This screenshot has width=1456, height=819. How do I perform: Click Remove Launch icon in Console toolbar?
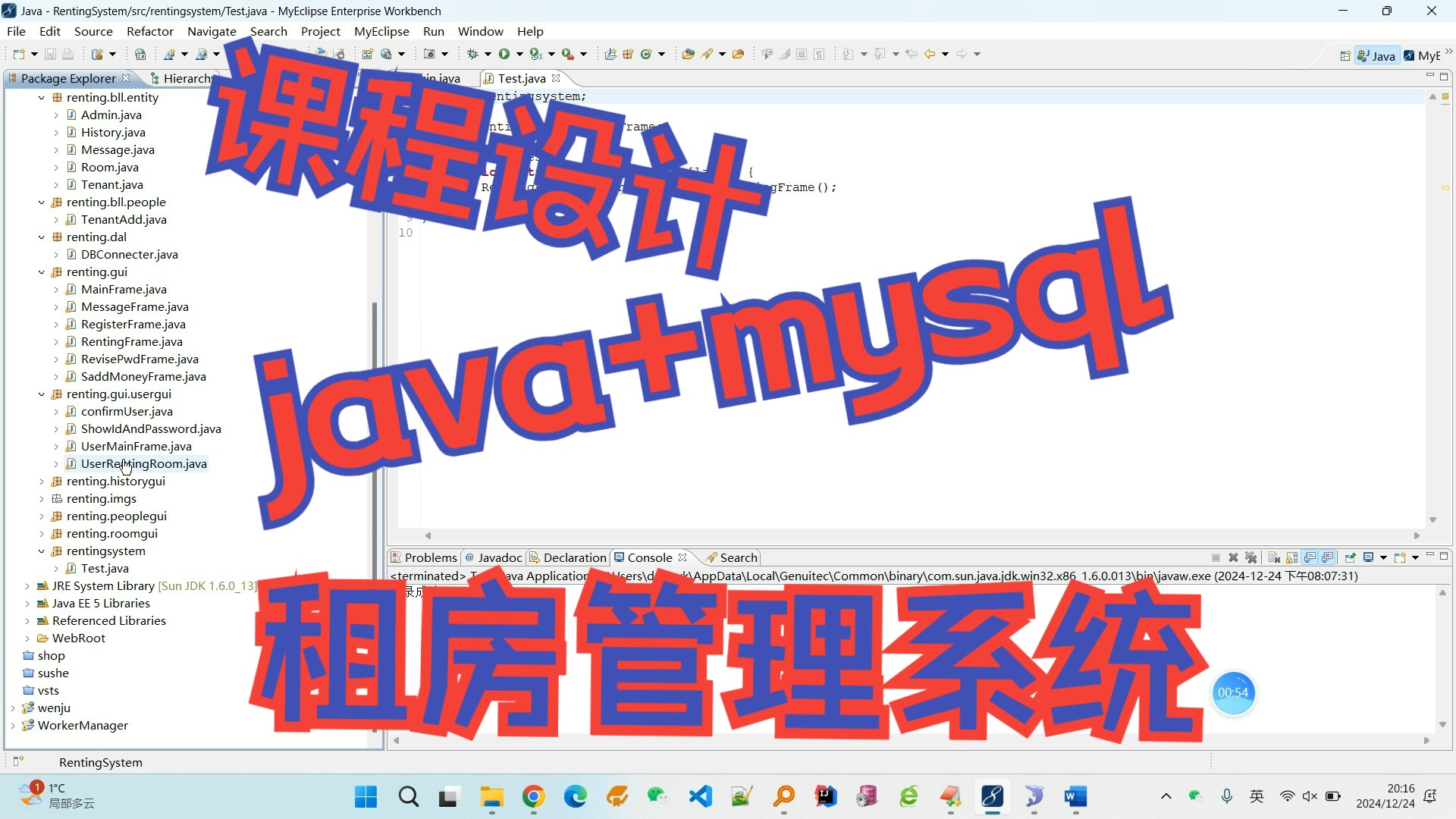pos(1233,557)
